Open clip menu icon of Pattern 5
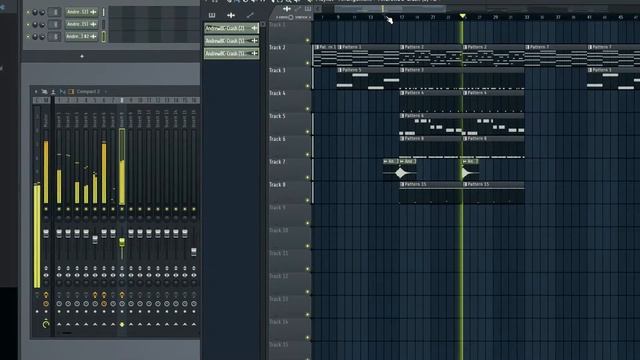 [340, 70]
